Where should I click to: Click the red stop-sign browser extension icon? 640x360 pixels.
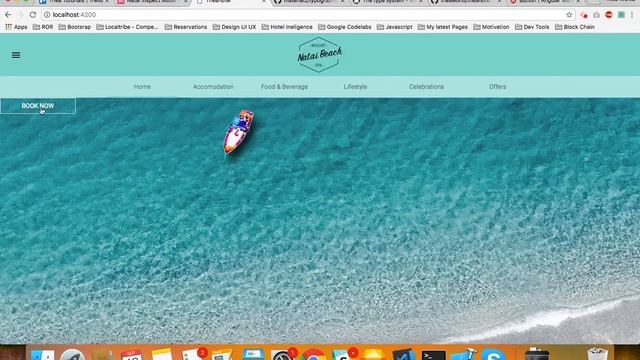pyautogui.click(x=609, y=15)
